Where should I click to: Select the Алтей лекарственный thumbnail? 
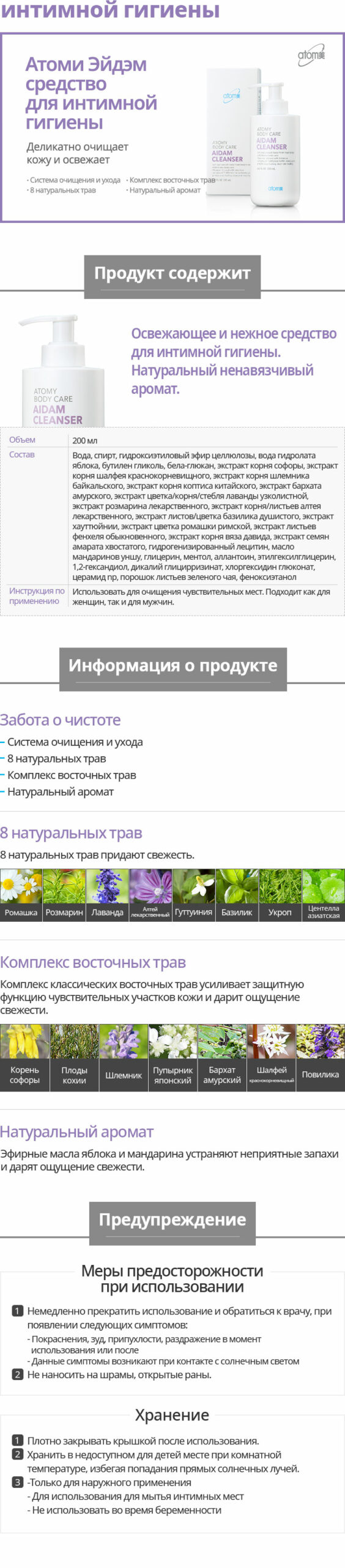click(x=150, y=895)
